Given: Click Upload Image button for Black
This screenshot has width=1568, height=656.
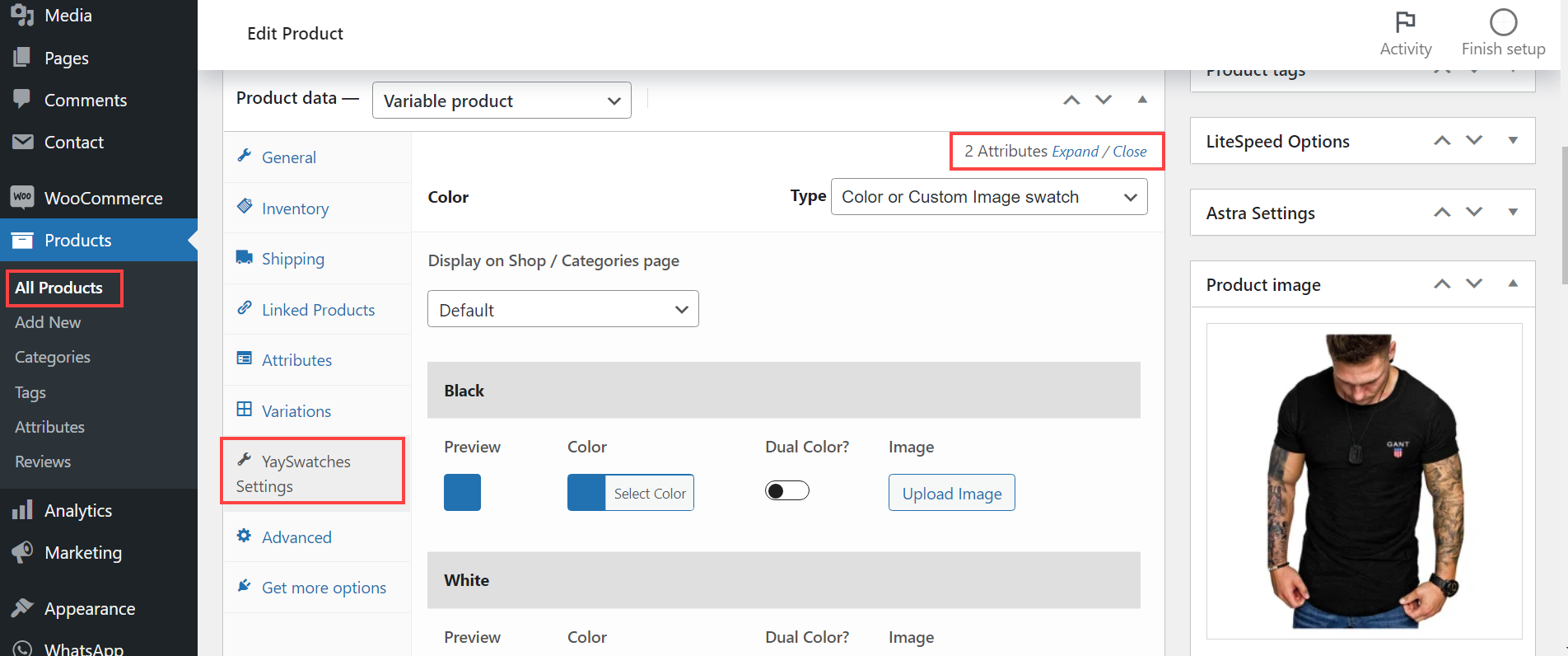Looking at the screenshot, I should (951, 493).
